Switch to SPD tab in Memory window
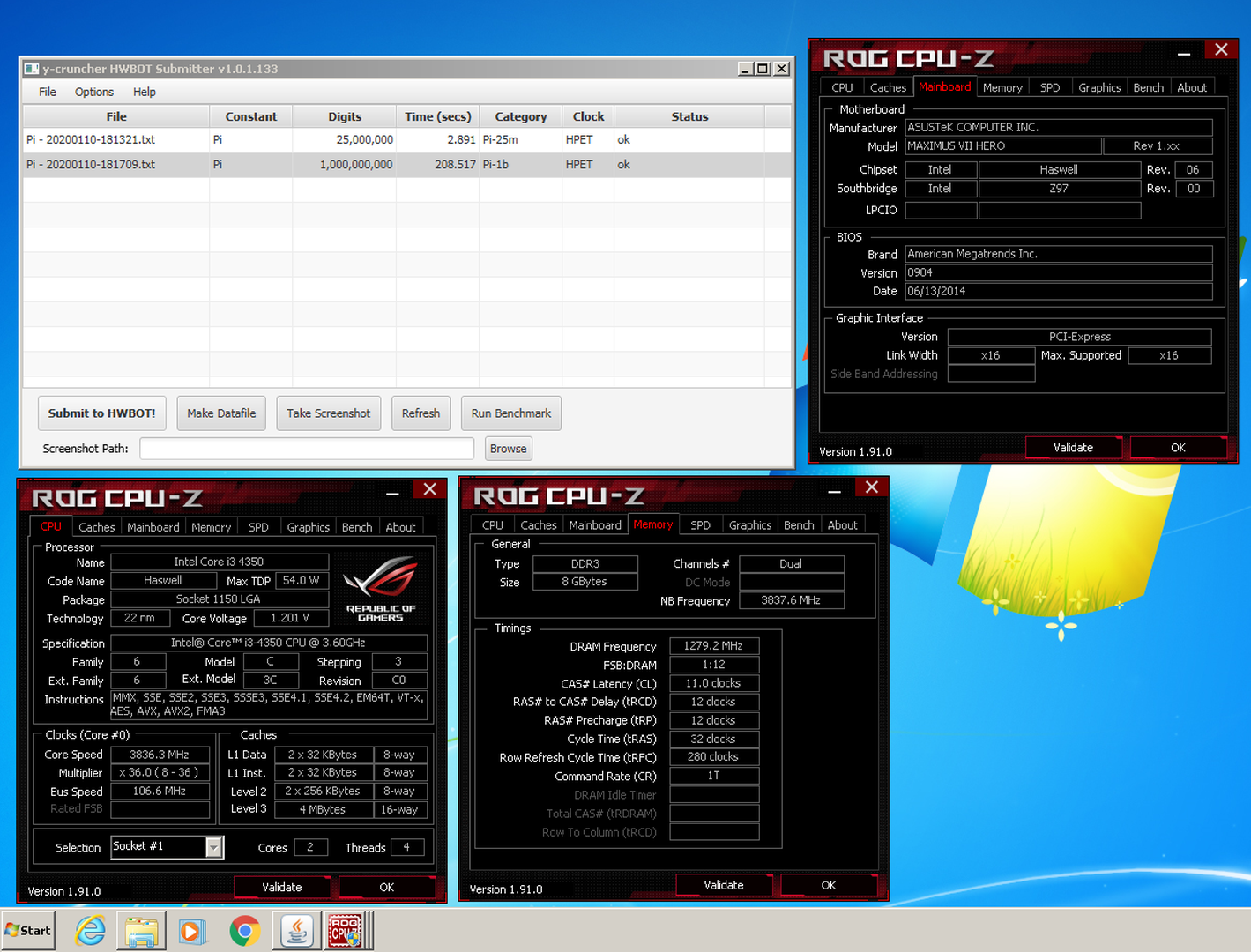Viewport: 1251px width, 952px height. point(700,525)
